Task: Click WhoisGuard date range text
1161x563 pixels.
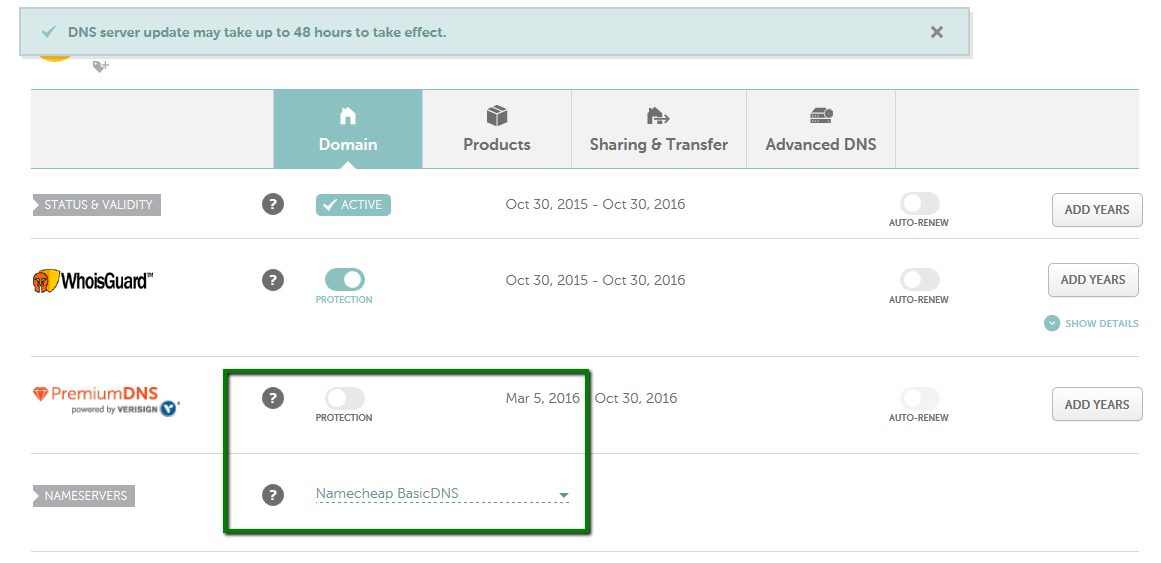Action: [595, 280]
